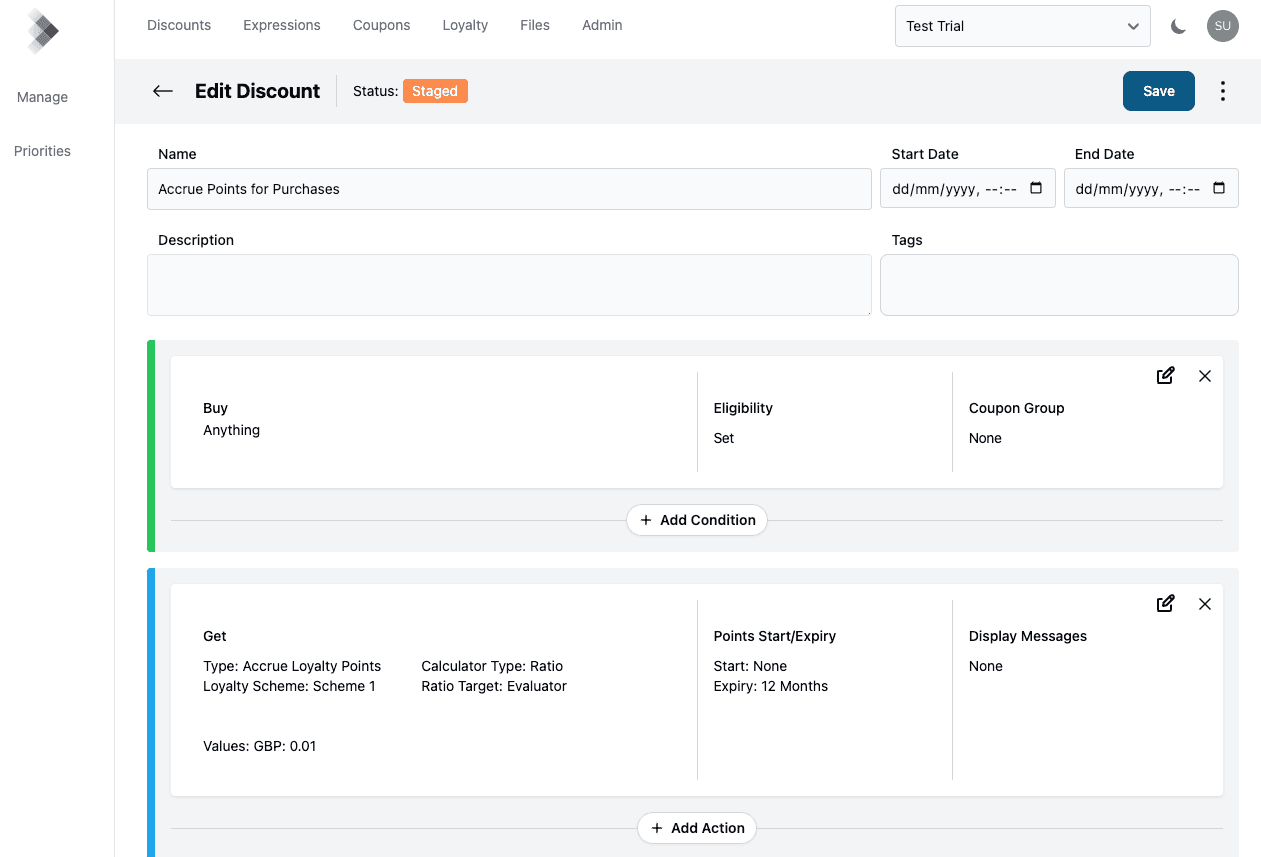Go to the Loyalty menu item
Screen dimensions: 1261x857
(x=465, y=25)
